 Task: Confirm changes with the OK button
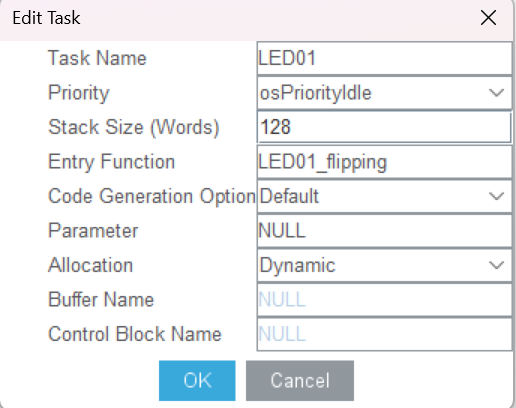(x=197, y=380)
